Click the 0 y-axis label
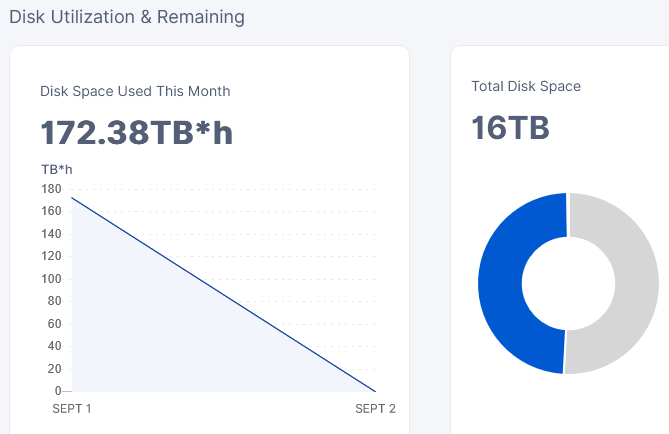This screenshot has width=669, height=434. coord(58,391)
